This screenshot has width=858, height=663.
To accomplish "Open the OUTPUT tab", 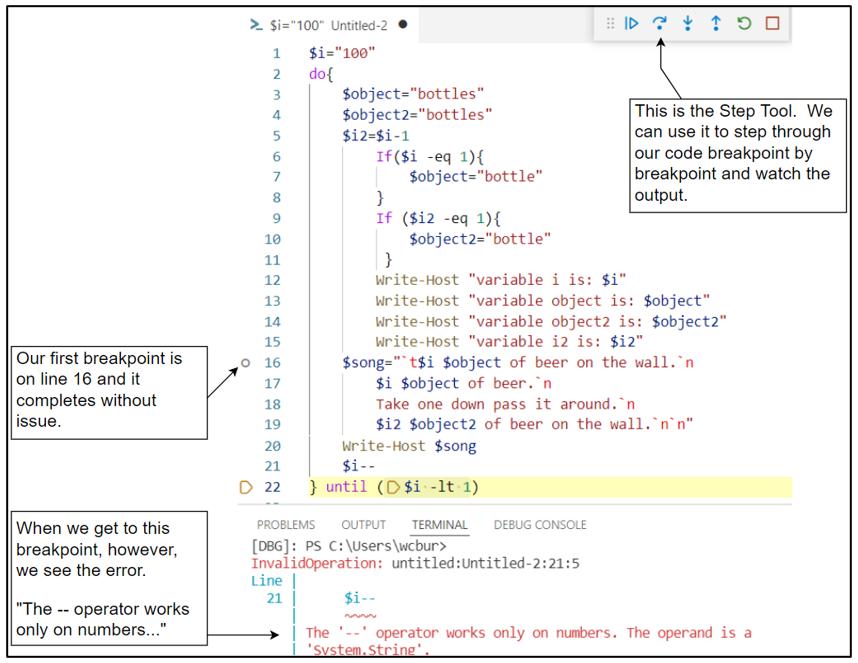I will (x=364, y=524).
